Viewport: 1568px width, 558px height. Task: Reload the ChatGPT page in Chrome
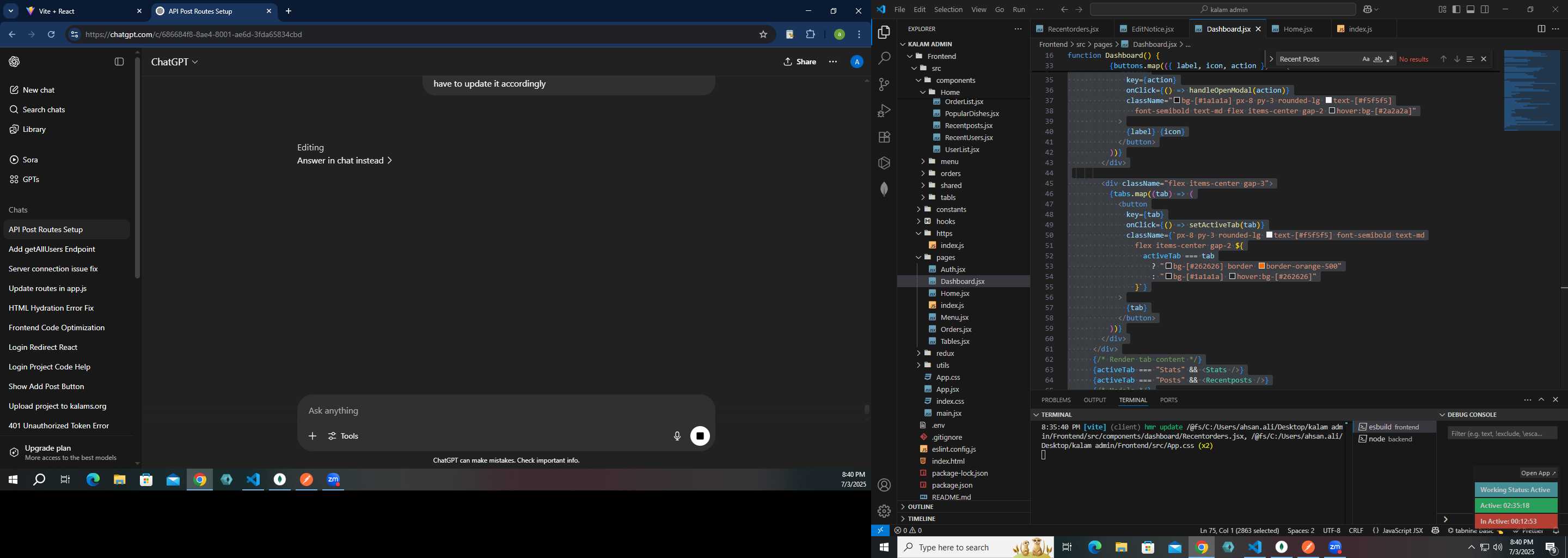click(51, 35)
